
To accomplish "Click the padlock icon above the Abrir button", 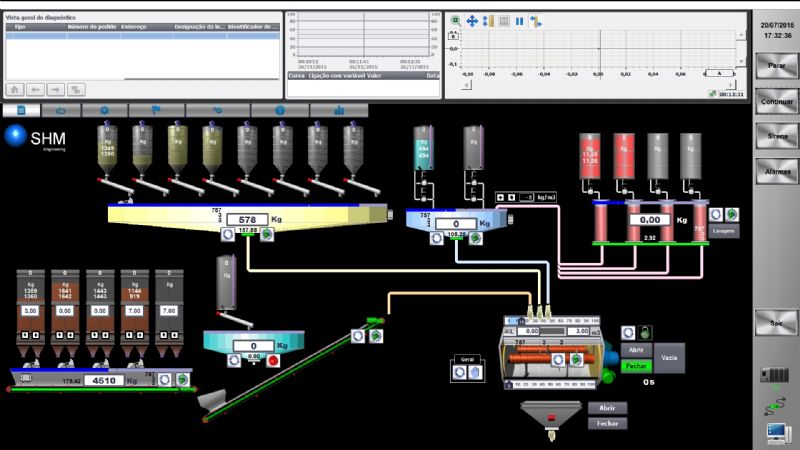I will [x=644, y=331].
